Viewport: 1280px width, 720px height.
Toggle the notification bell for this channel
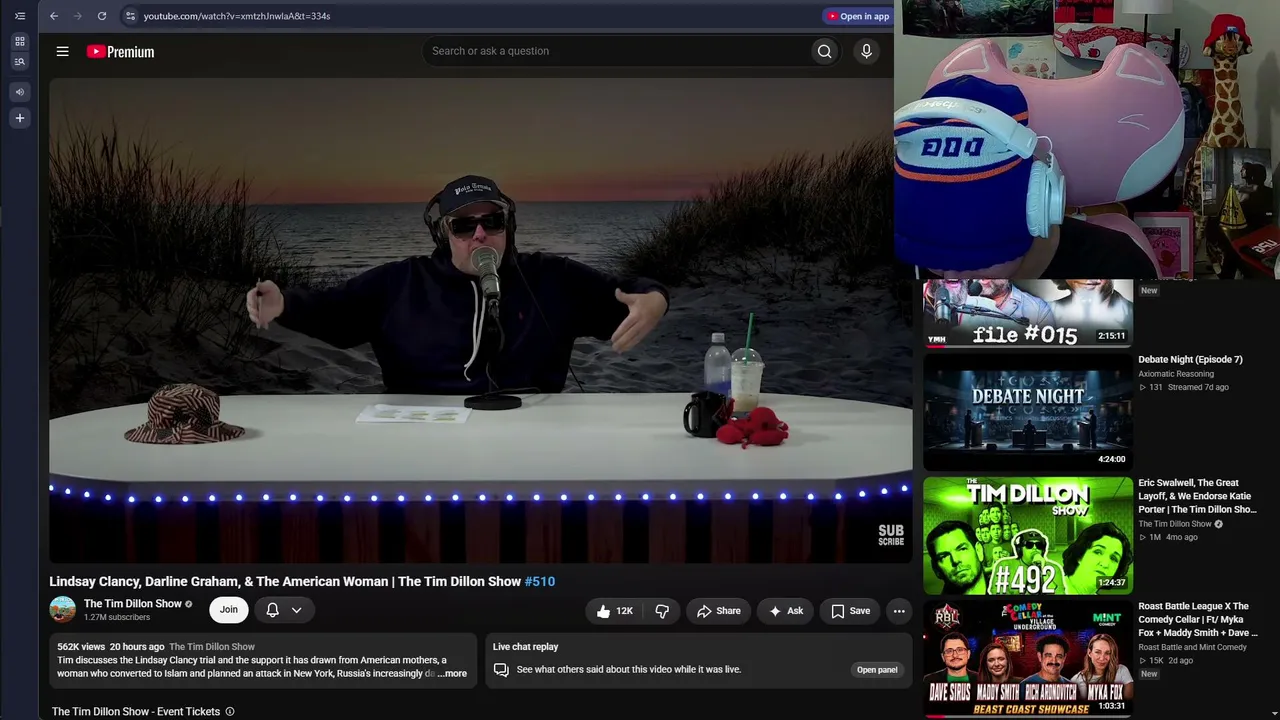point(272,610)
